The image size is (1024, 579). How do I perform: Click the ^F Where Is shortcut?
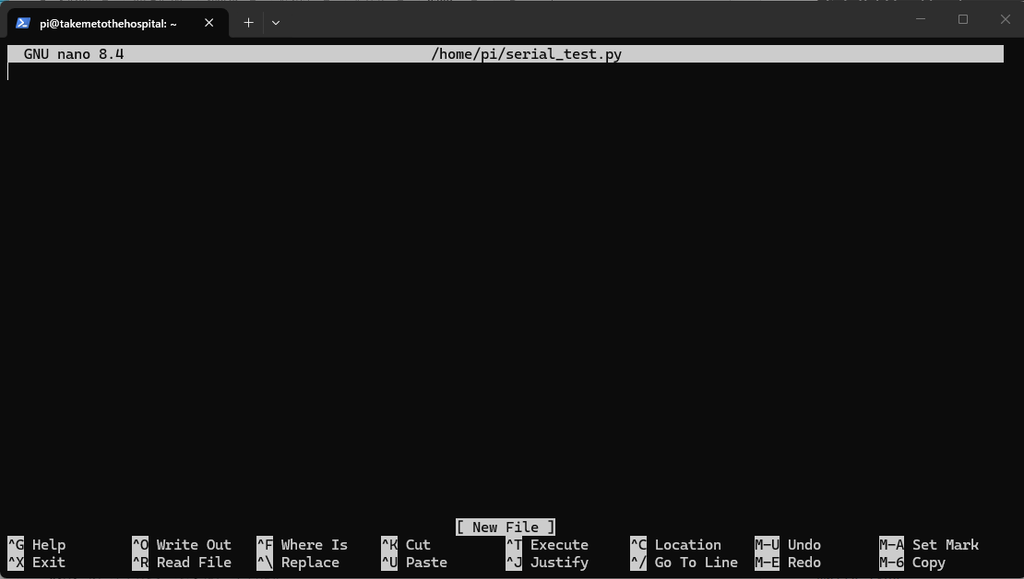tap(302, 544)
